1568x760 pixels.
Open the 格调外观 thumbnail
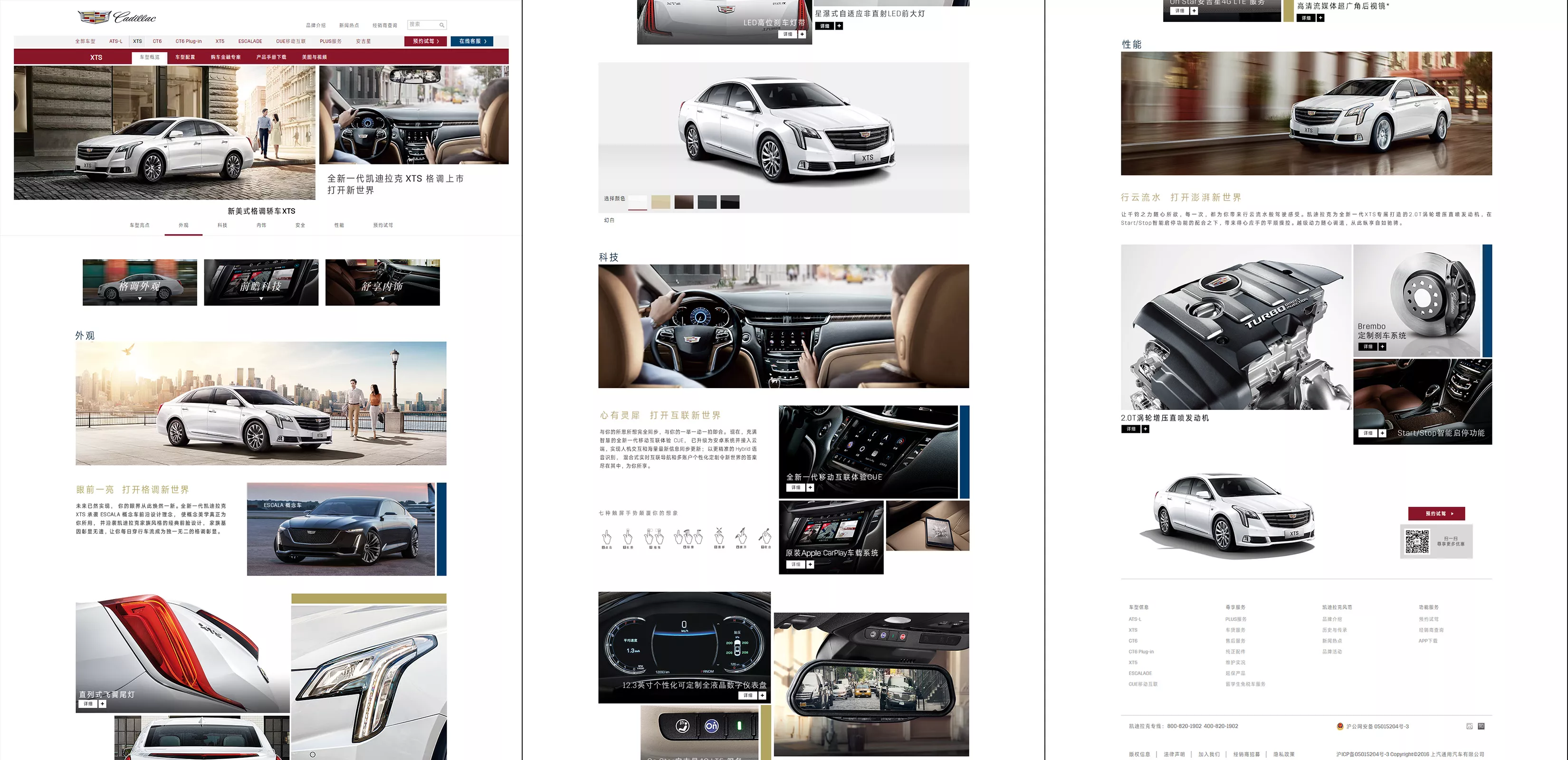(x=140, y=283)
